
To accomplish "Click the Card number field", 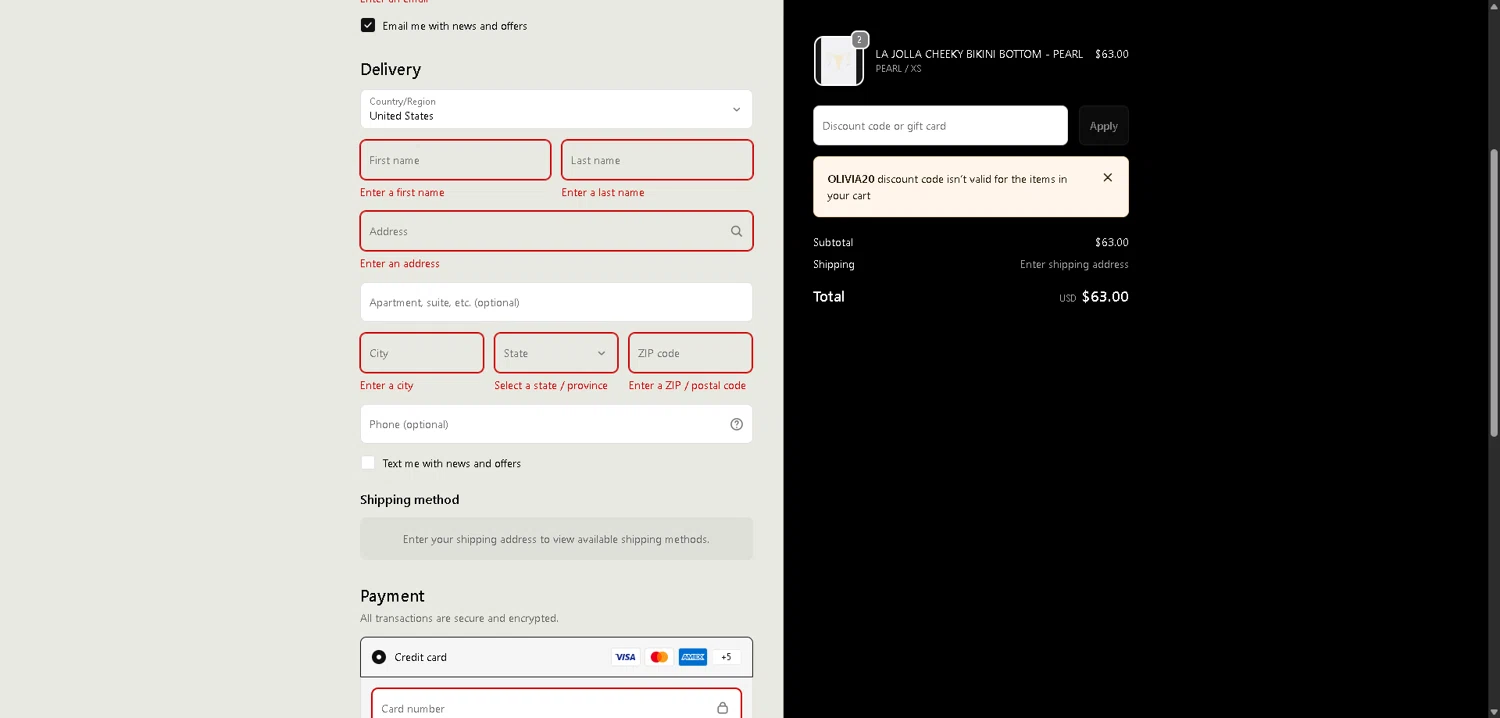I will [x=556, y=704].
